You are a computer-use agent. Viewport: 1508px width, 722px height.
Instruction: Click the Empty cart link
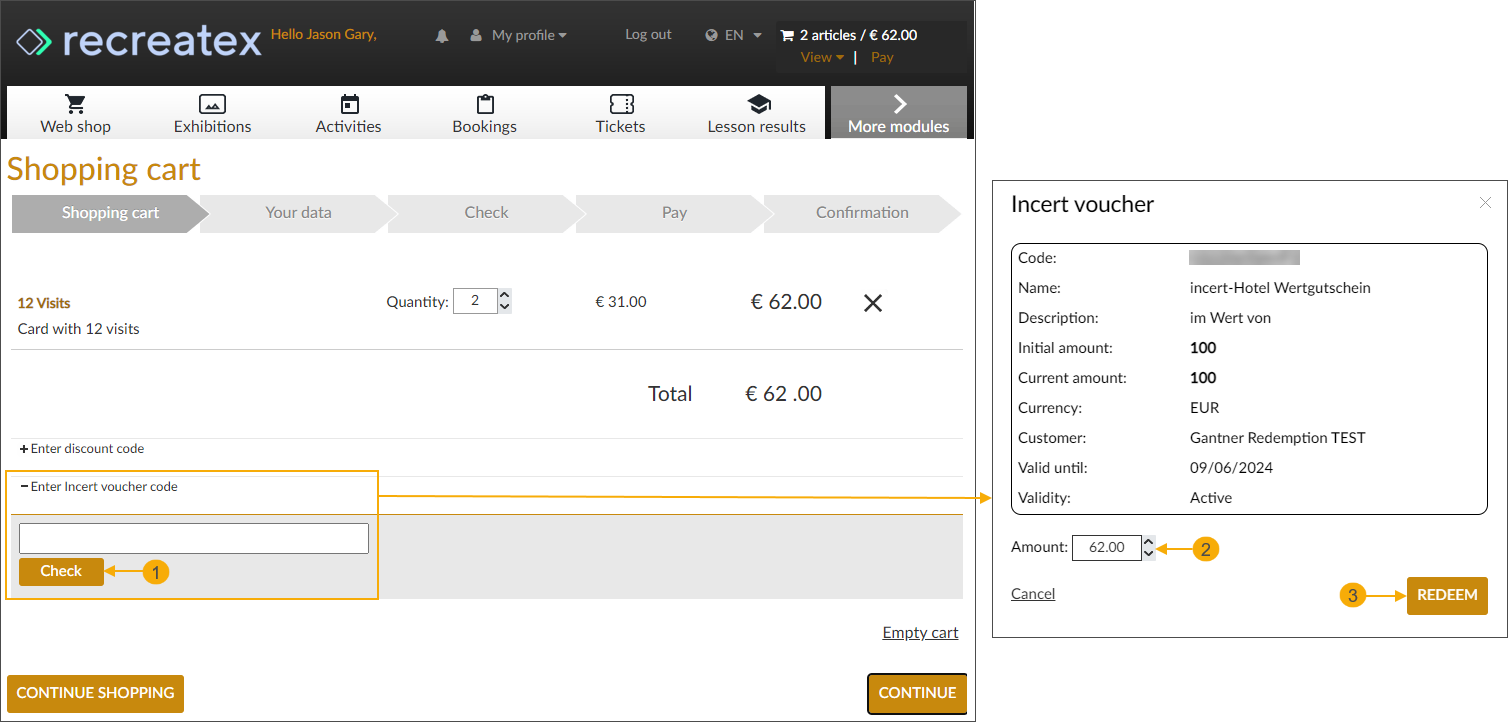pyautogui.click(x=919, y=632)
